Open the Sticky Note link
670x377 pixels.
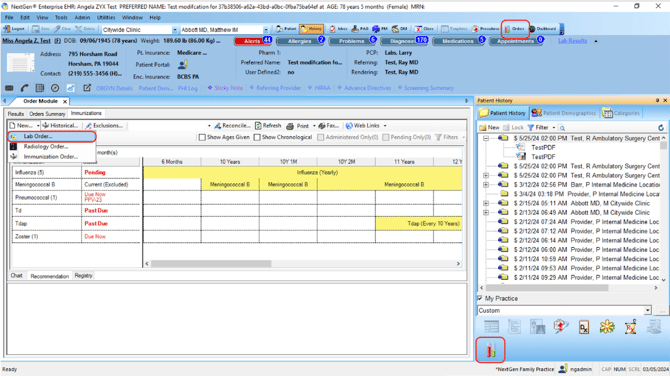(225, 88)
